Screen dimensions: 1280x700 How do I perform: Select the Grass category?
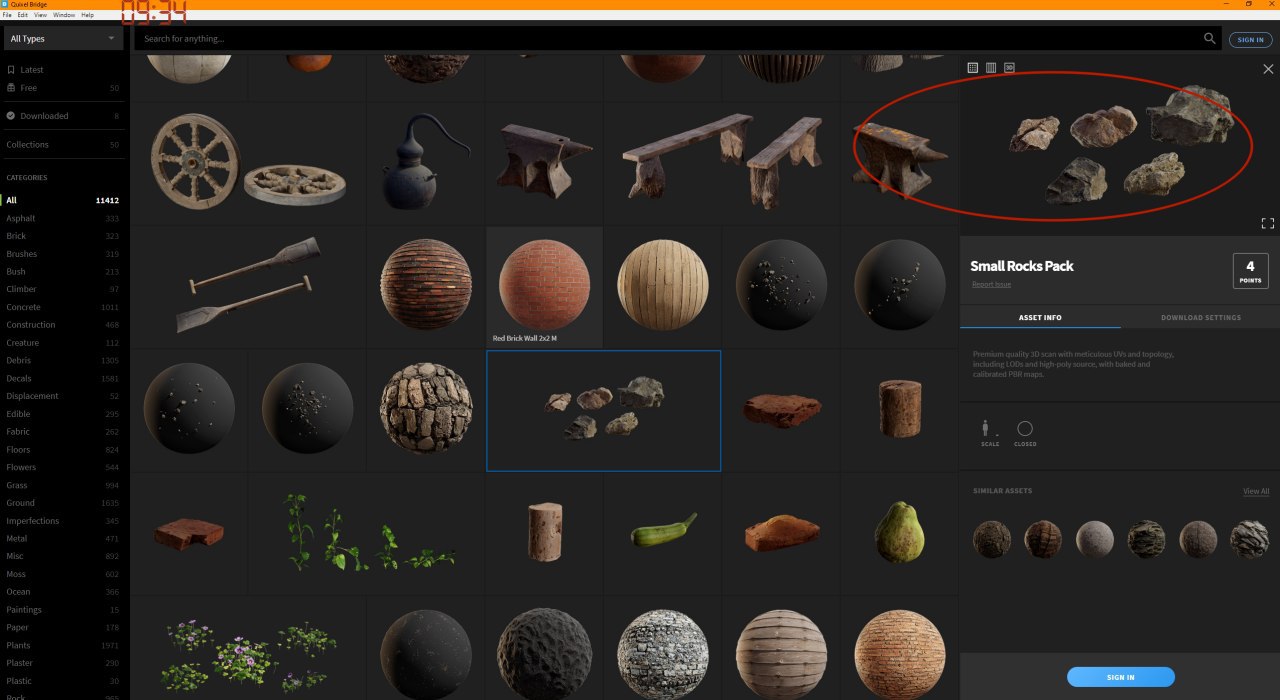[x=63, y=485]
